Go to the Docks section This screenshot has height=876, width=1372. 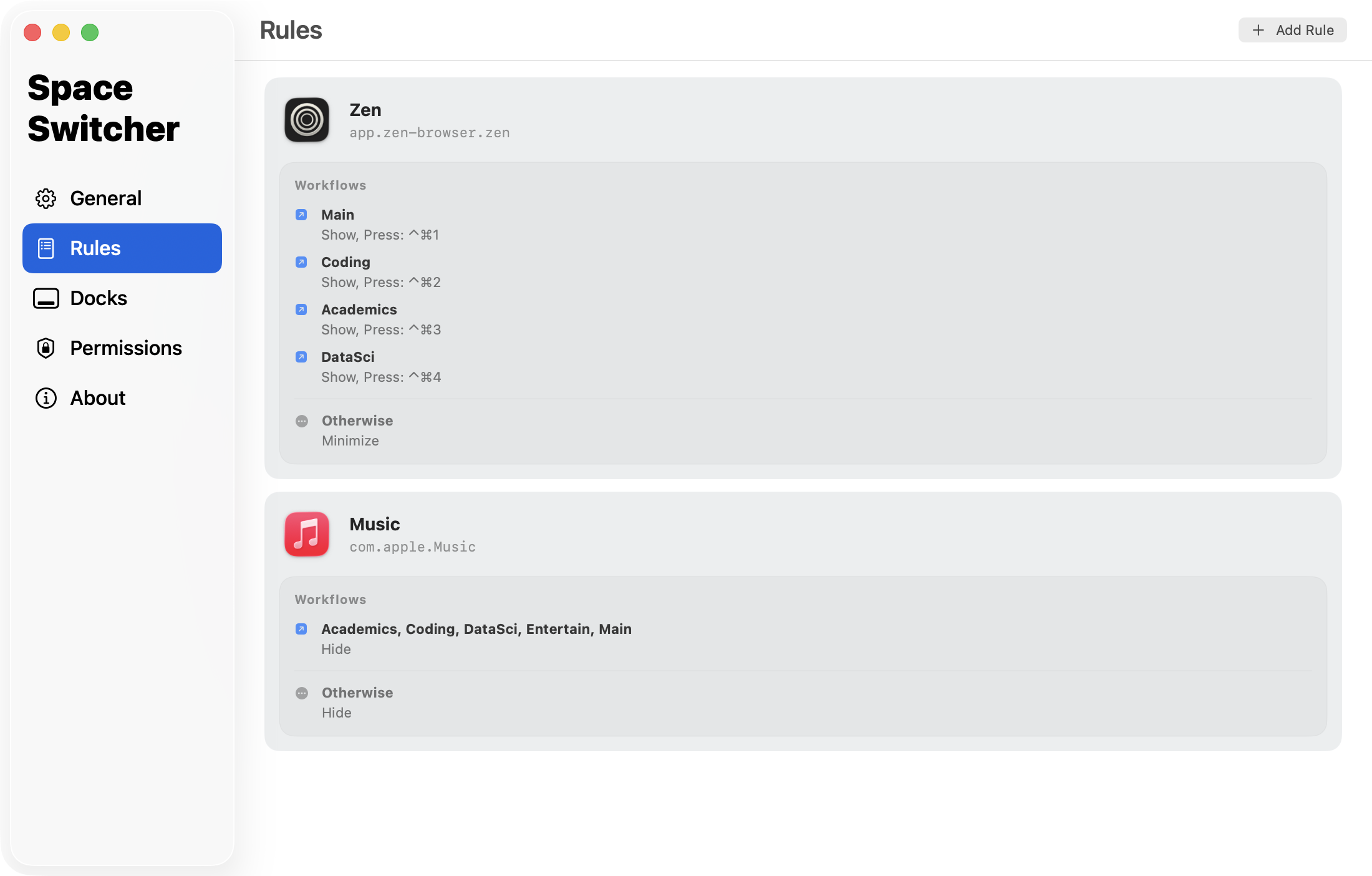(122, 298)
